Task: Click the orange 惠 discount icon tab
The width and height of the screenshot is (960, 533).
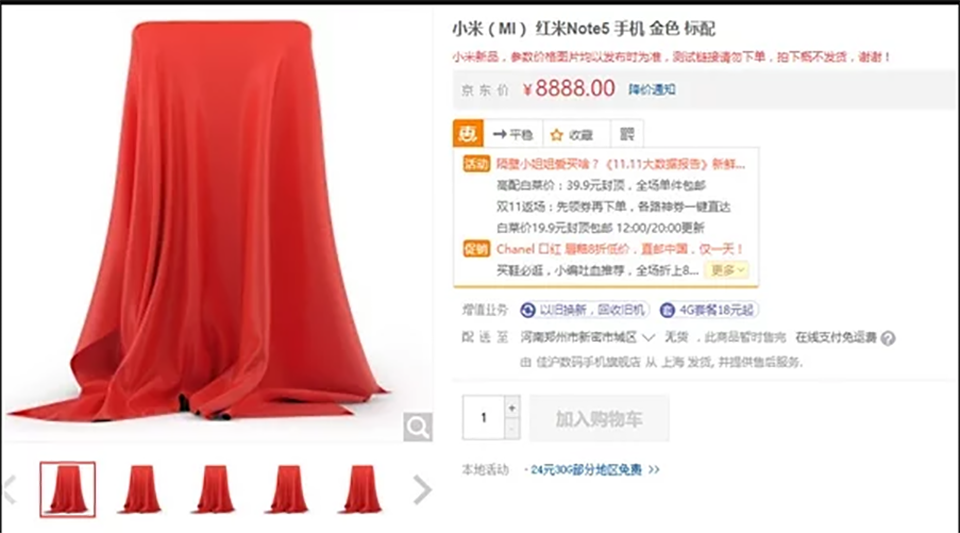Action: click(x=468, y=133)
